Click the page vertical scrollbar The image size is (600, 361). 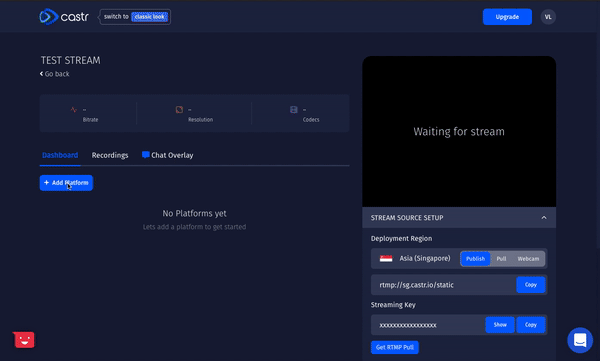tap(598, 140)
